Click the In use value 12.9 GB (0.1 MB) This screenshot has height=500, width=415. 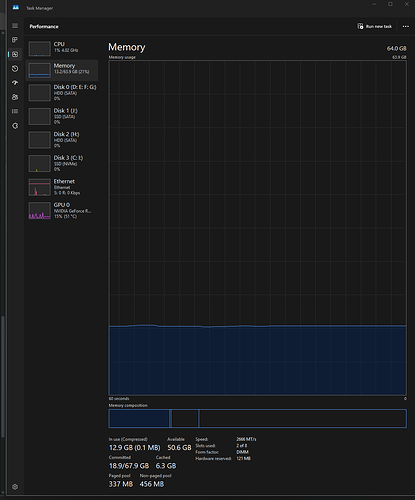(x=135, y=448)
